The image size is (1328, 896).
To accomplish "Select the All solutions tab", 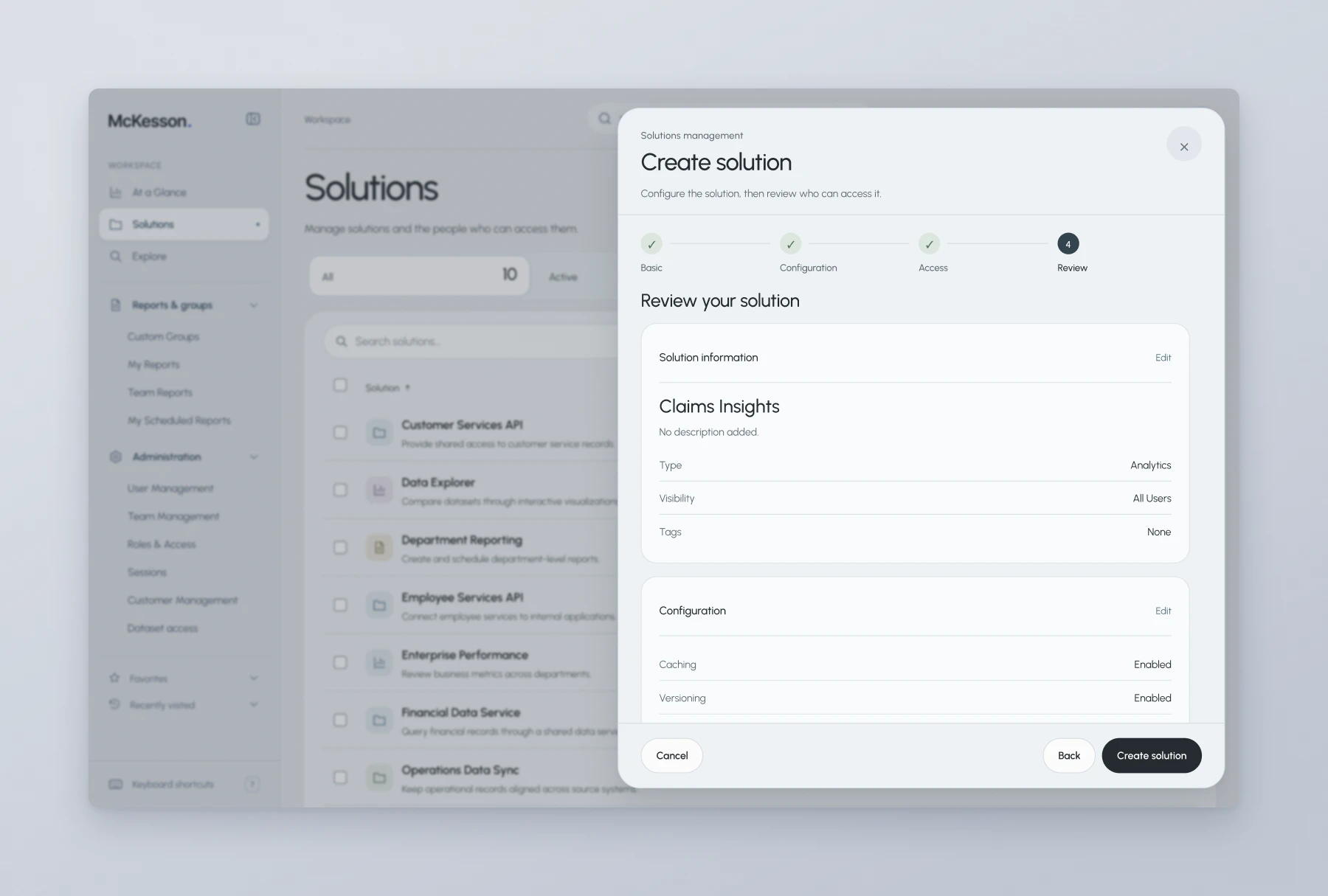I will coord(419,276).
